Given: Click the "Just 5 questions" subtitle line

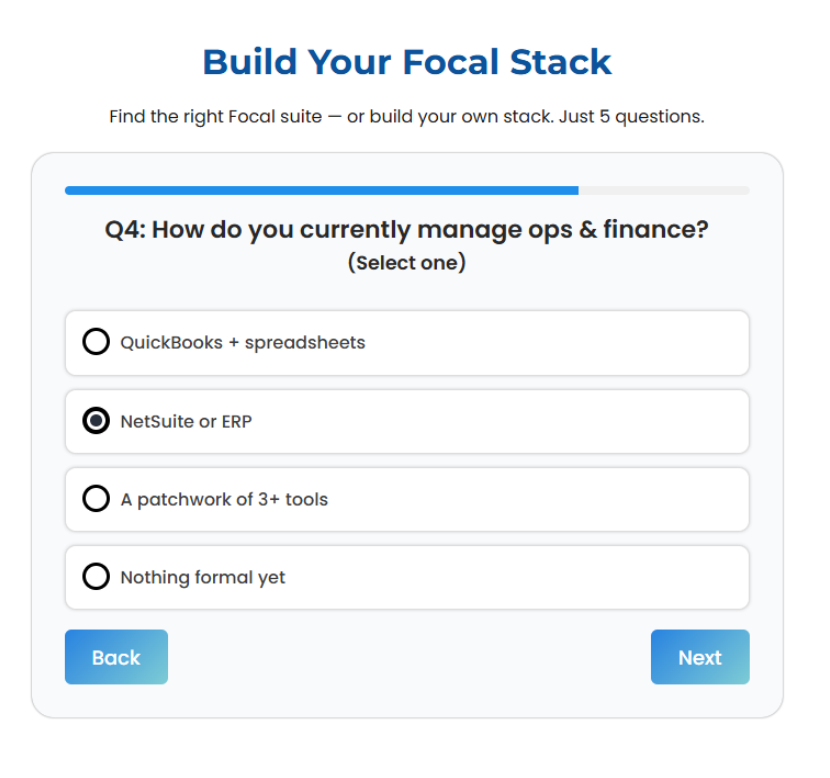Looking at the screenshot, I should click(x=407, y=116).
